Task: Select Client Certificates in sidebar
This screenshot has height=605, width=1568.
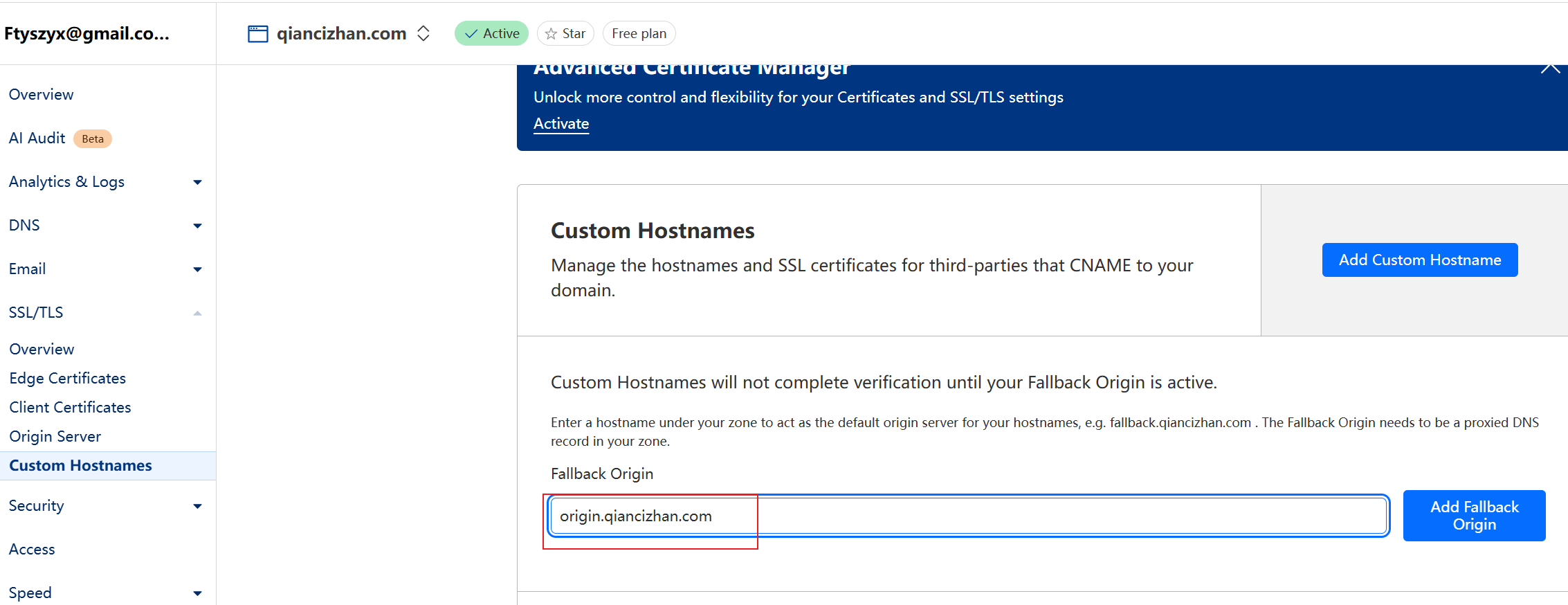Action: pos(70,408)
